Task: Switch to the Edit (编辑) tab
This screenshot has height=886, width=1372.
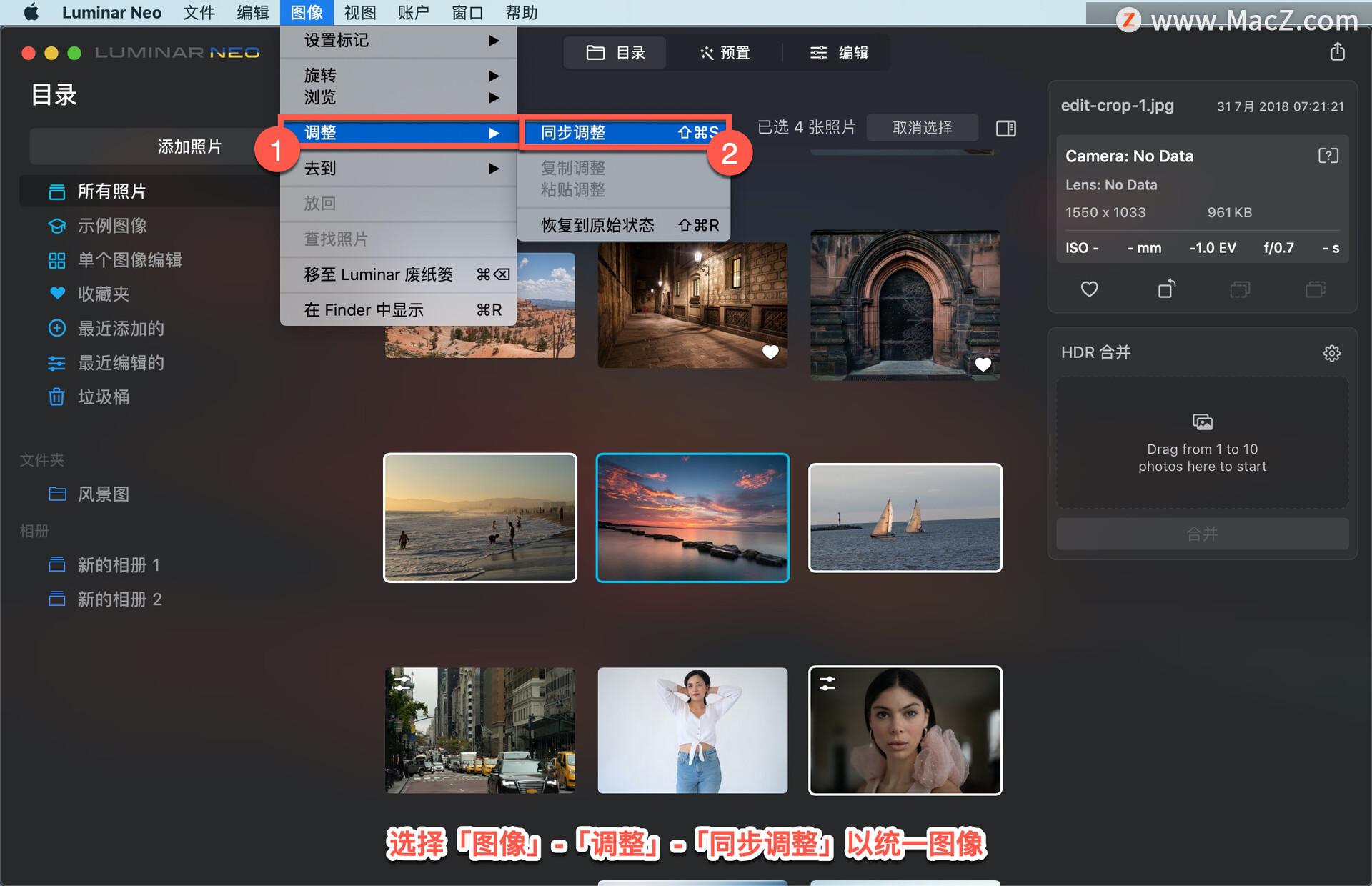Action: (839, 52)
